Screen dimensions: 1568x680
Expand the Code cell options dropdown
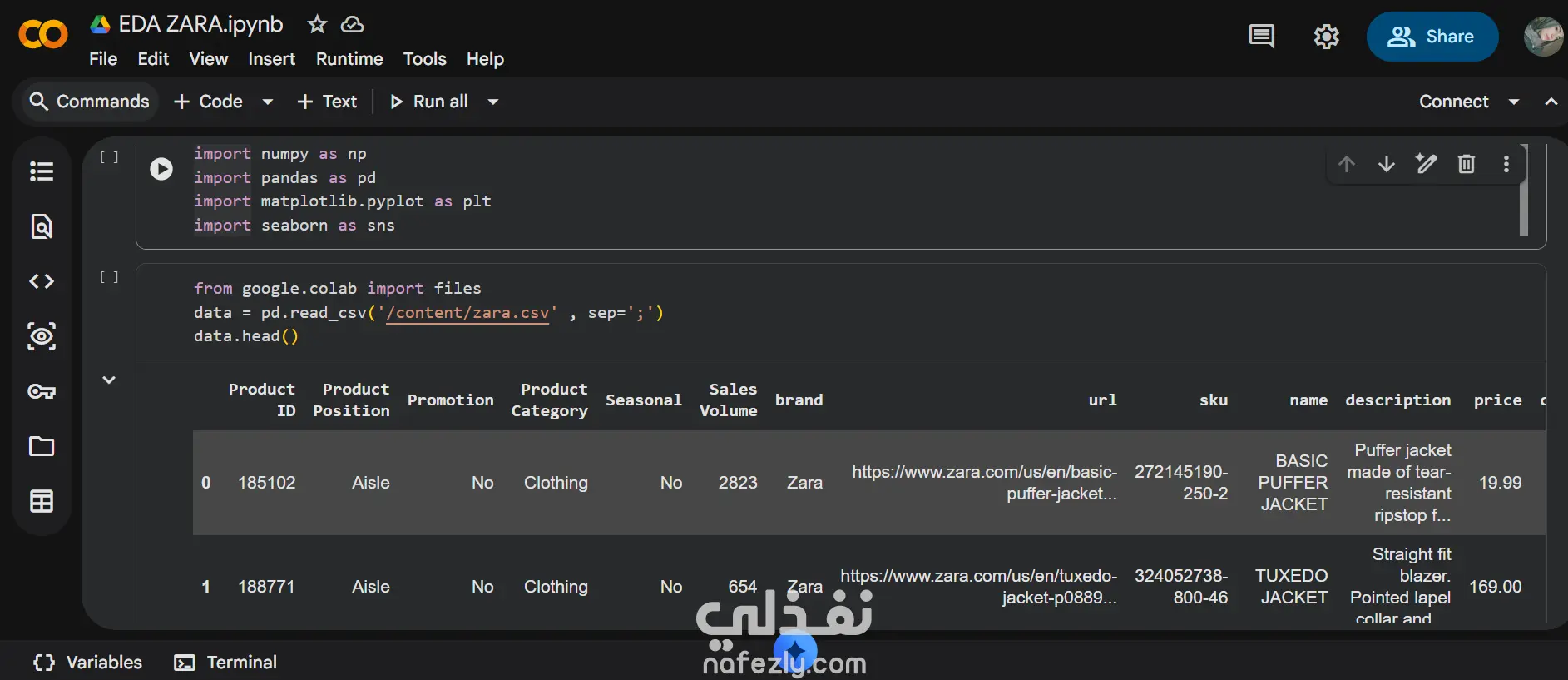coord(268,102)
